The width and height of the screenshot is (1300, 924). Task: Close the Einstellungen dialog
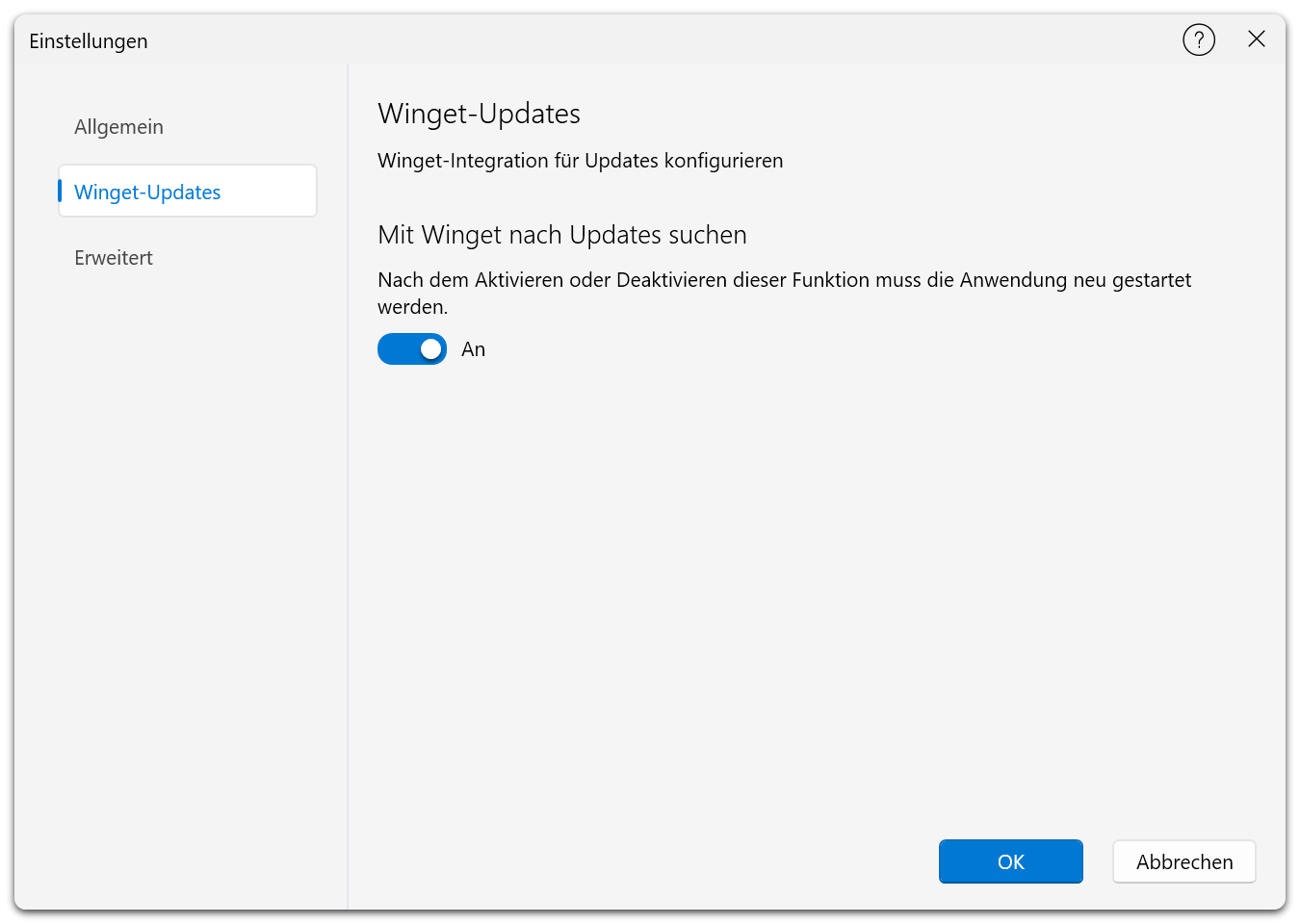pyautogui.click(x=1257, y=39)
